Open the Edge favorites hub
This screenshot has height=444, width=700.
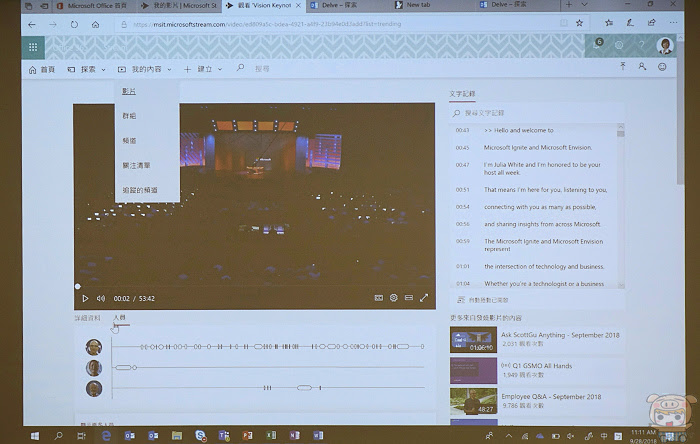[x=609, y=23]
